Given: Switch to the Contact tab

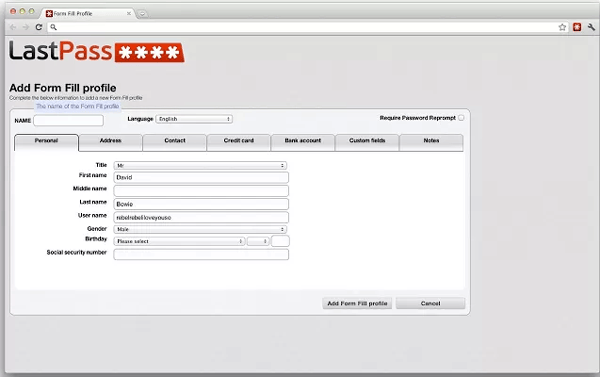Looking at the screenshot, I should coord(174,142).
